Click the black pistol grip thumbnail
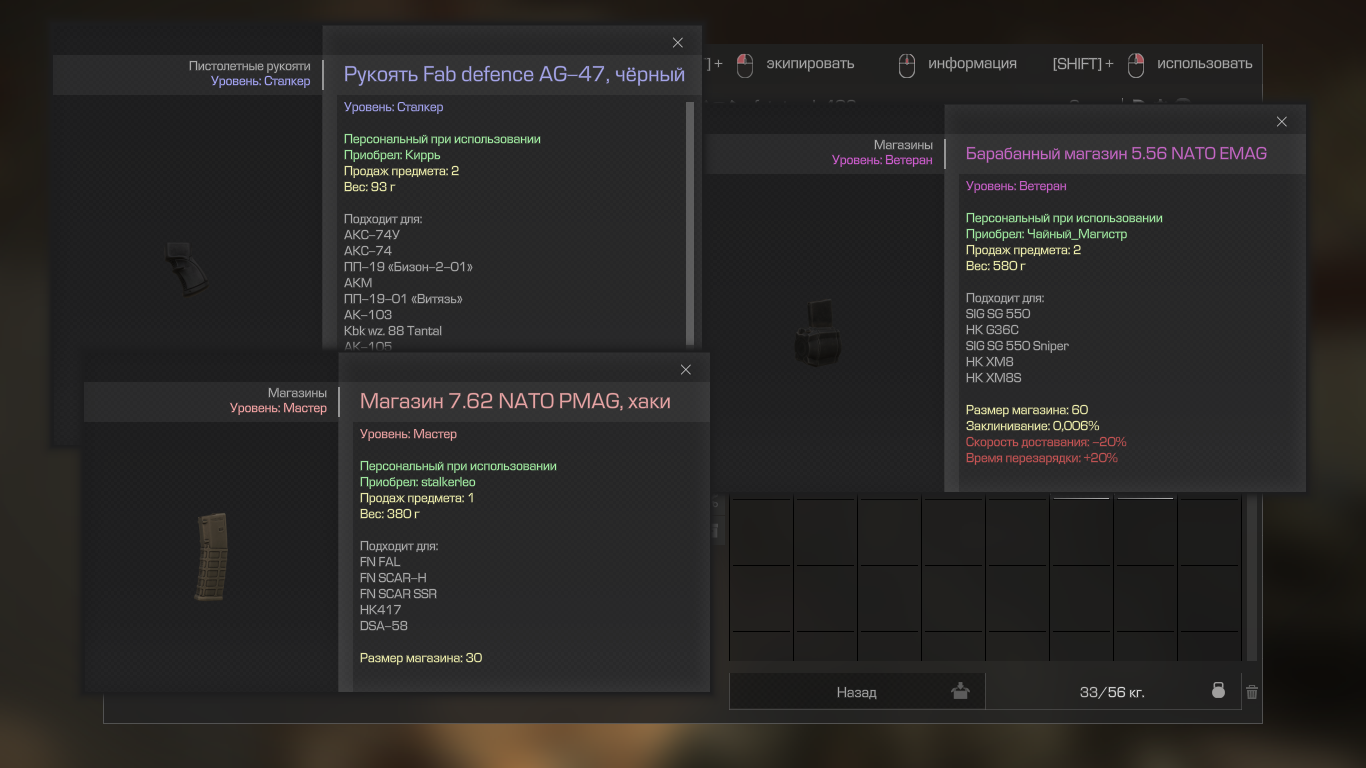 (x=187, y=271)
